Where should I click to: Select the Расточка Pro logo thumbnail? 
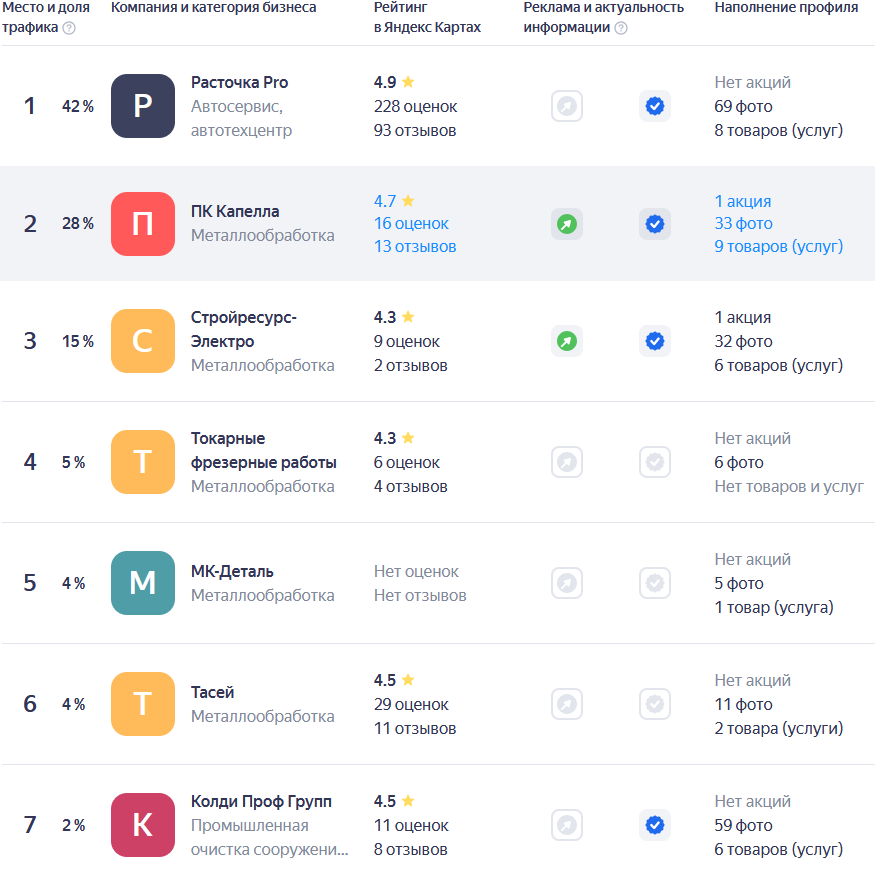click(143, 106)
